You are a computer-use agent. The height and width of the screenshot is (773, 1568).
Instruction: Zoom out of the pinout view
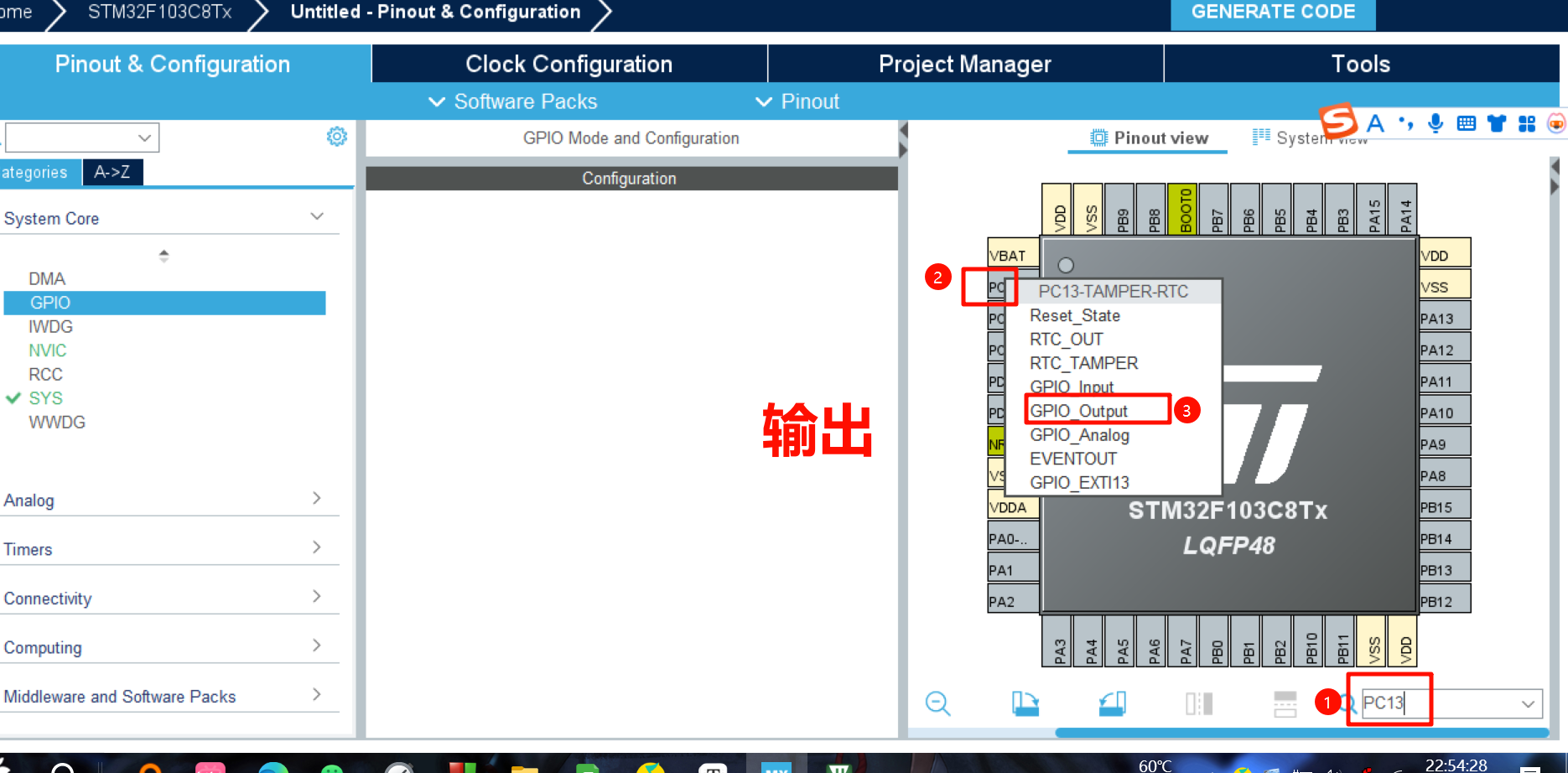(x=937, y=703)
